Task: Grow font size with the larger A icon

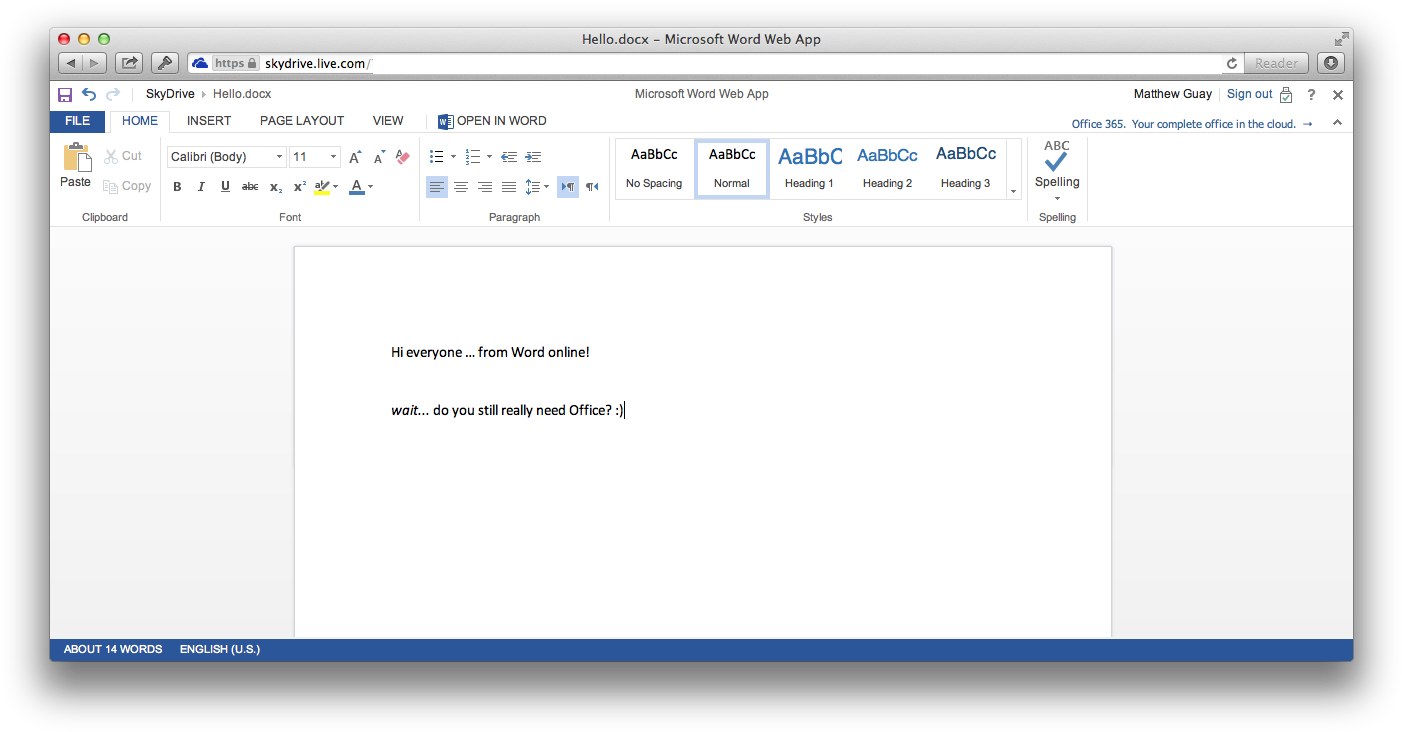Action: click(x=354, y=157)
